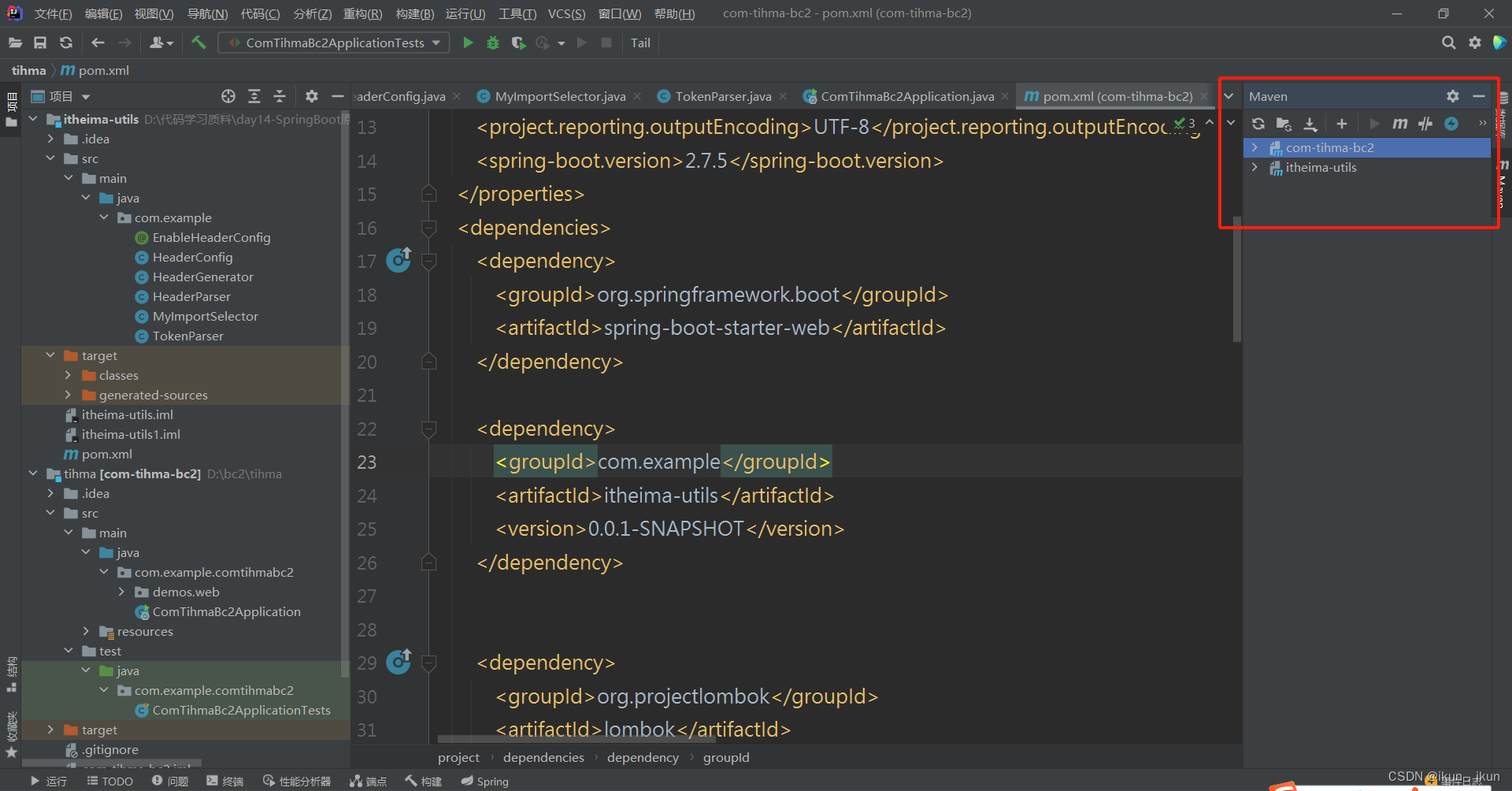Click the gutter icon on line 17
This screenshot has width=1512, height=791.
coord(398,260)
